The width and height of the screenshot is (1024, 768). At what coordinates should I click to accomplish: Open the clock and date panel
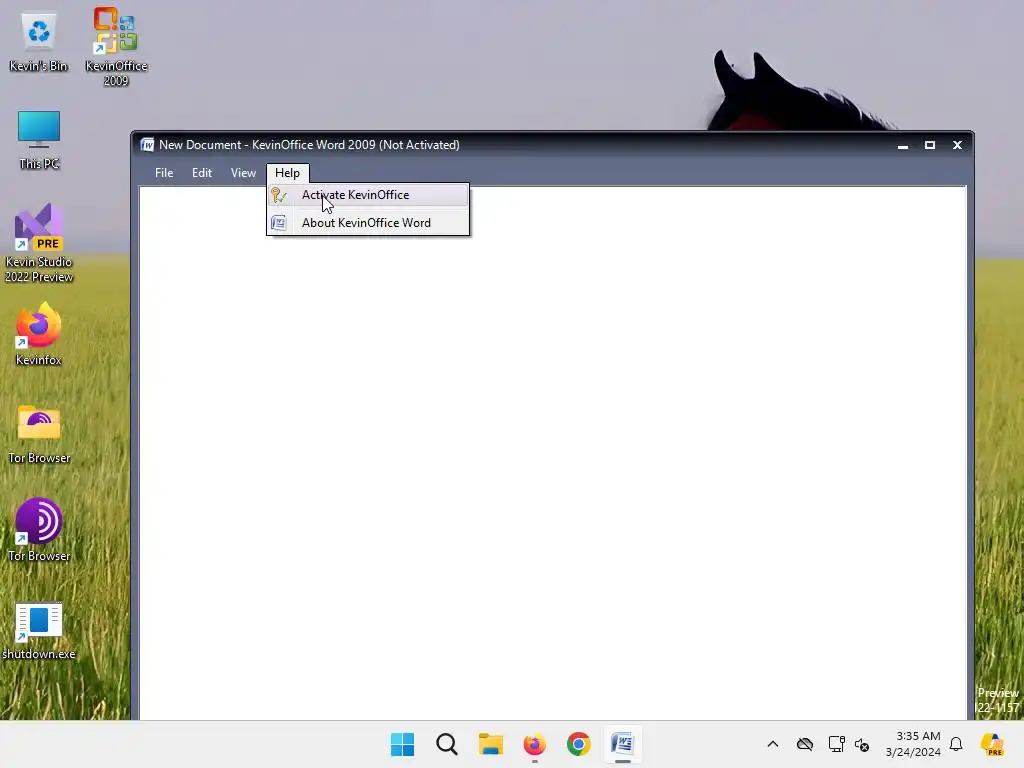913,744
